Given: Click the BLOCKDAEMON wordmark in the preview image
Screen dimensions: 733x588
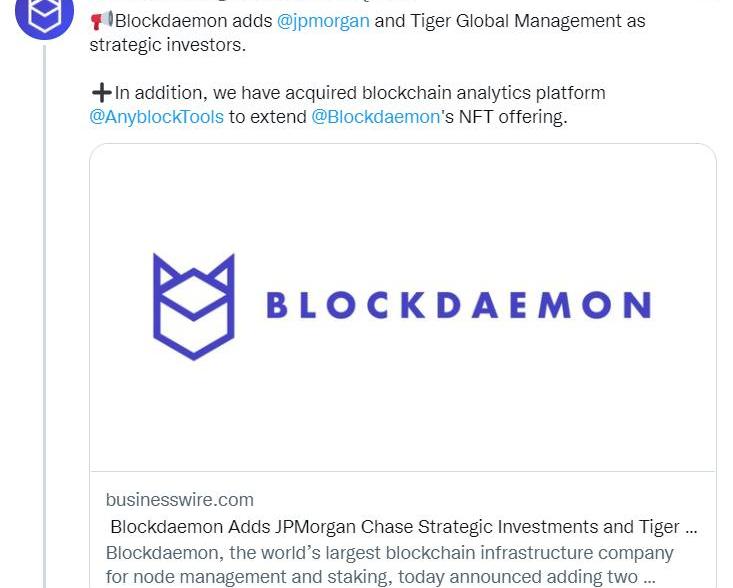Looking at the screenshot, I should [x=458, y=305].
